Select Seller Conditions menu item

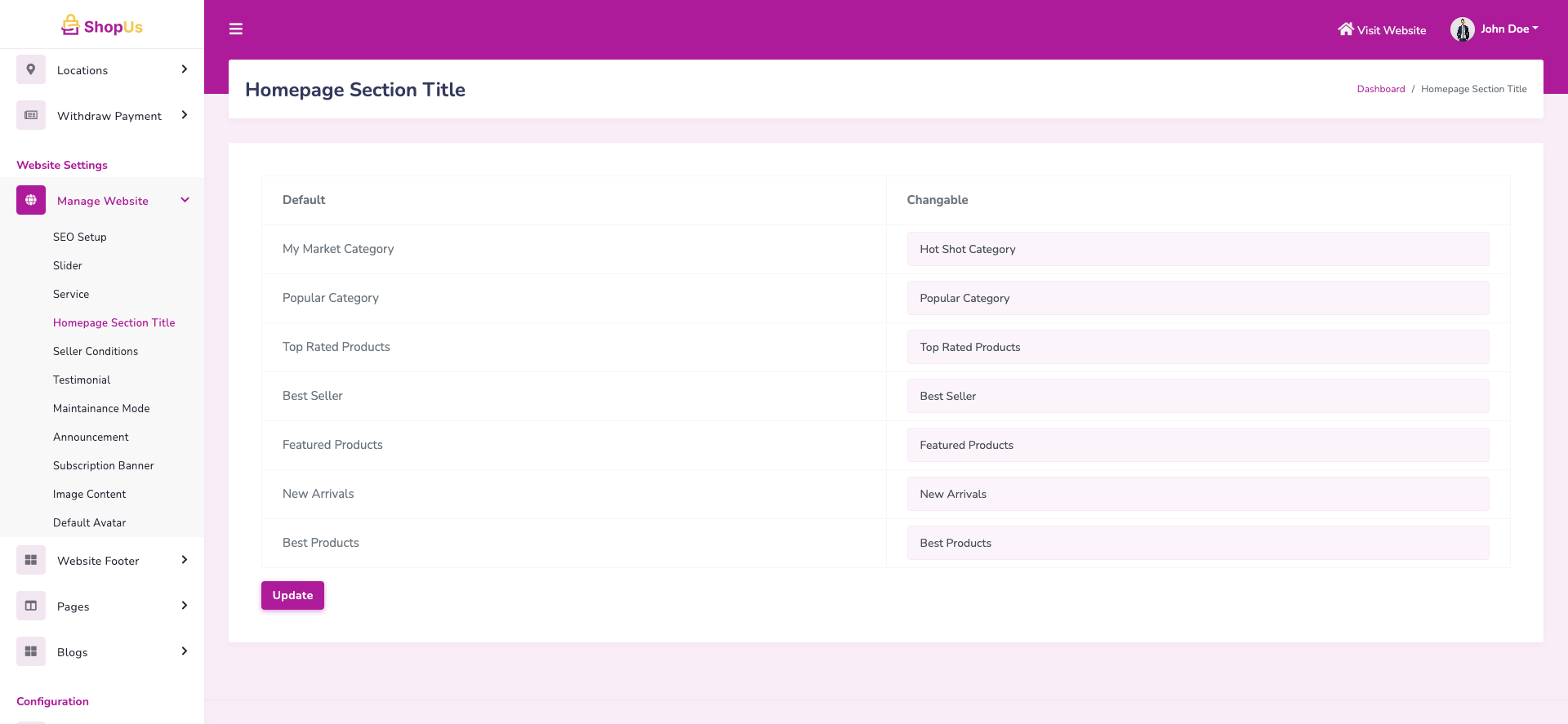pyautogui.click(x=96, y=352)
